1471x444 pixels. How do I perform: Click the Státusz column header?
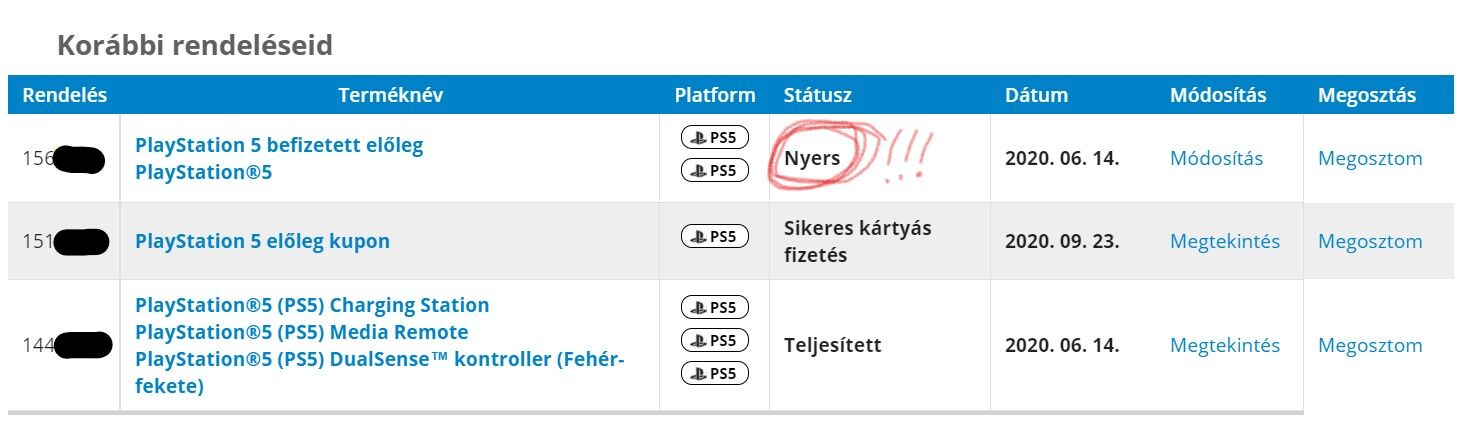coord(817,95)
